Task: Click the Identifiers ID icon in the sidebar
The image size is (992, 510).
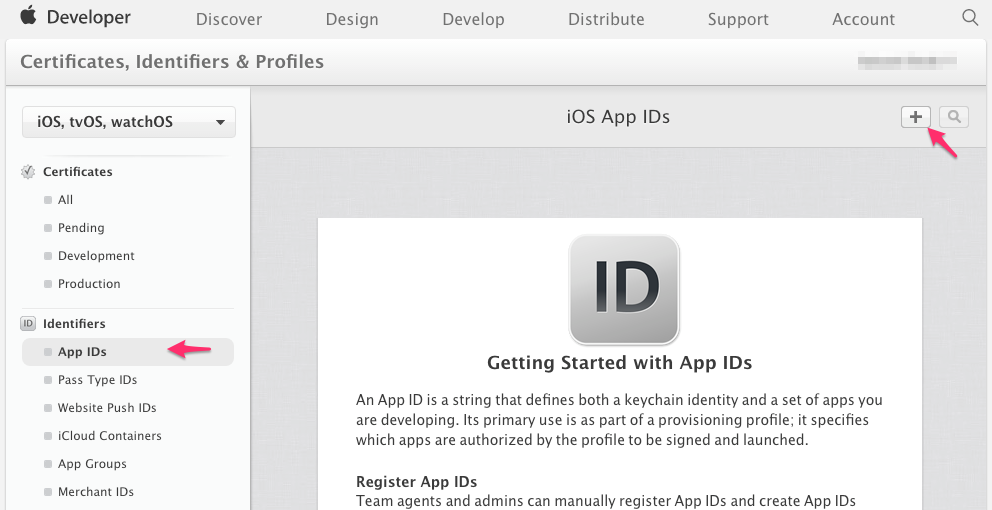Action: tap(28, 323)
